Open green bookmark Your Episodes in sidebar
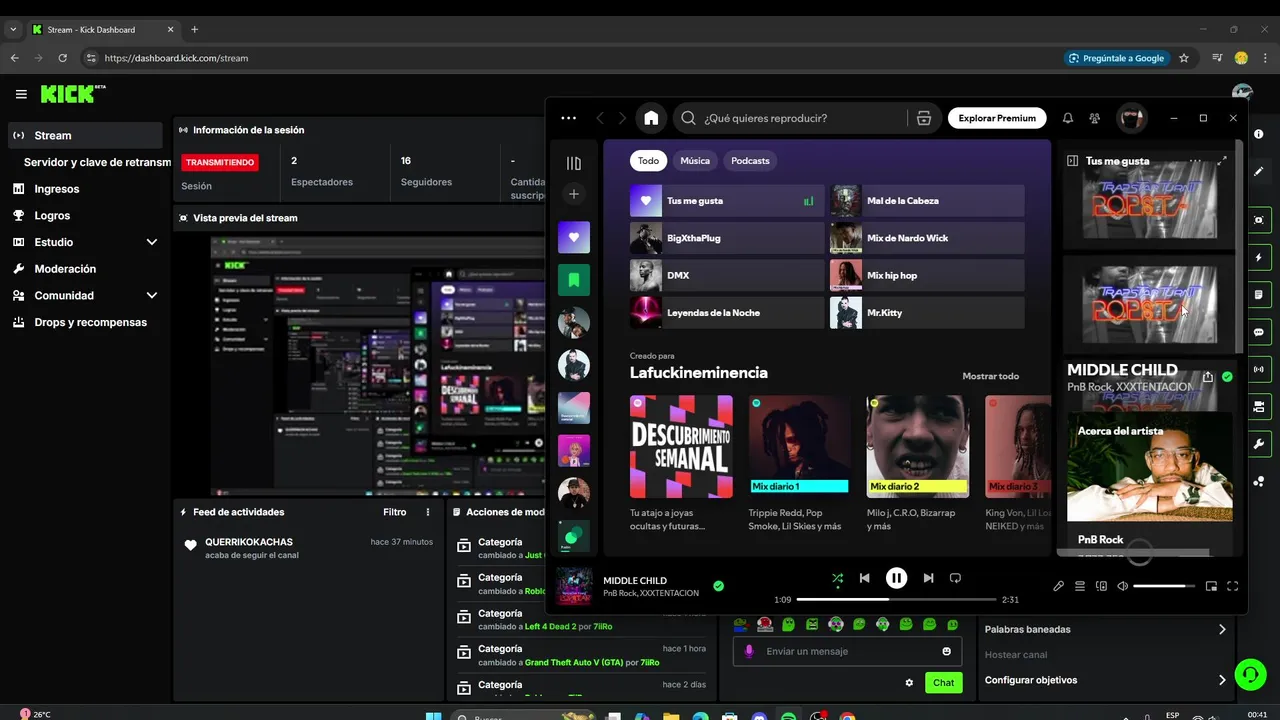The width and height of the screenshot is (1280, 720). [574, 280]
